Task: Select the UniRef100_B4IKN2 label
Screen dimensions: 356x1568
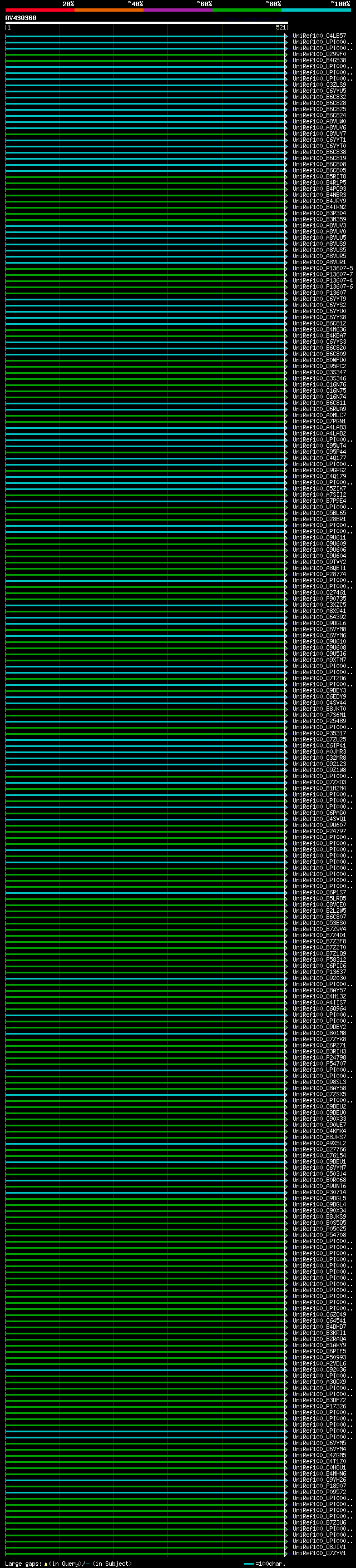Action: tap(319, 207)
